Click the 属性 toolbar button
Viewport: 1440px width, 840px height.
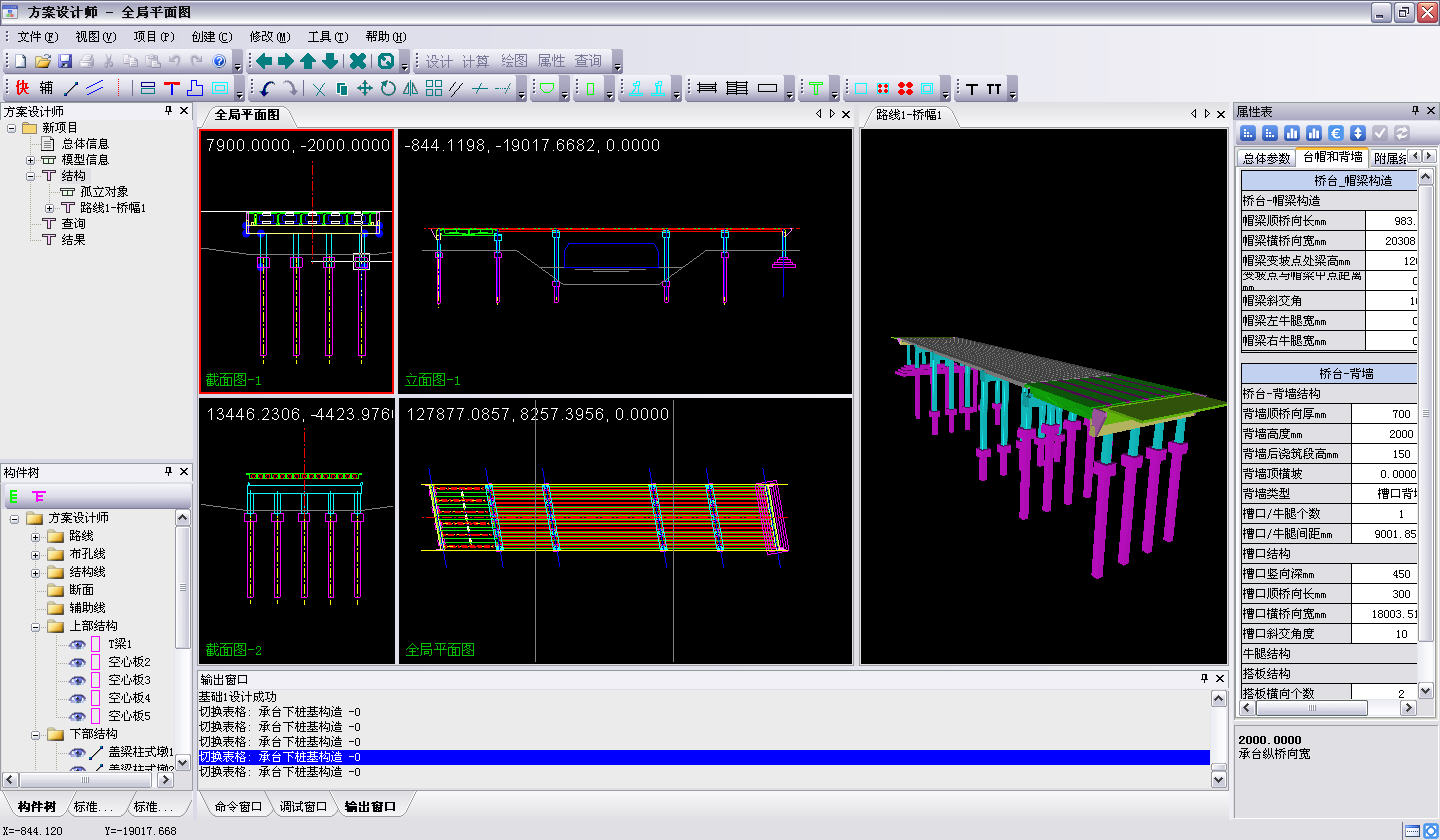[551, 61]
